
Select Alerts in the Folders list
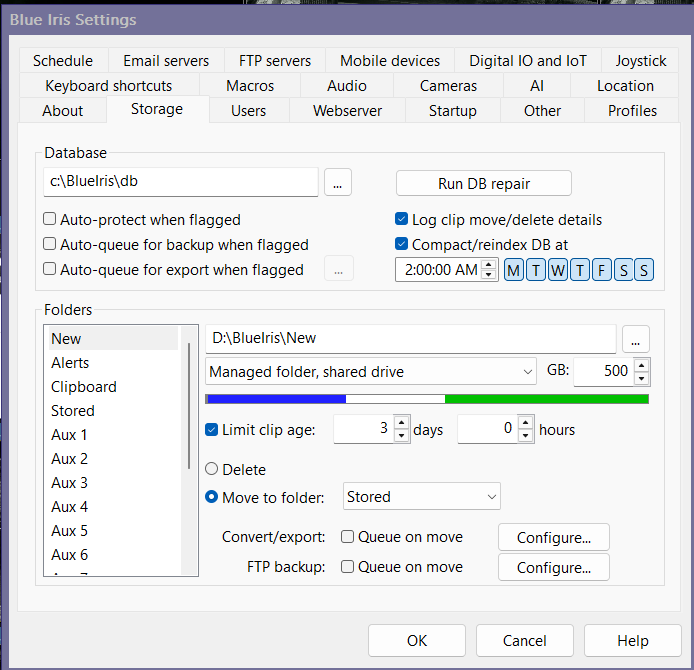(70, 363)
